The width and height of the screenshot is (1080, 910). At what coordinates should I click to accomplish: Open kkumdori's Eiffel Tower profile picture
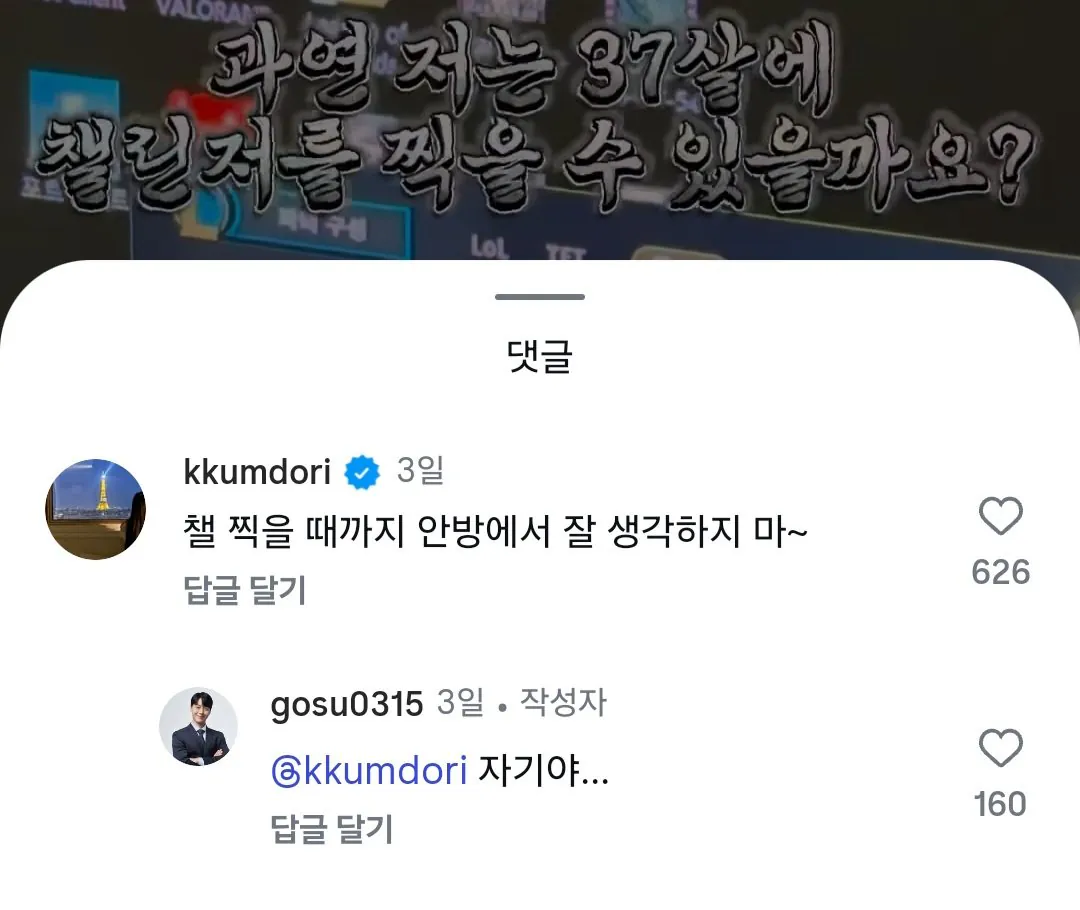(95, 509)
